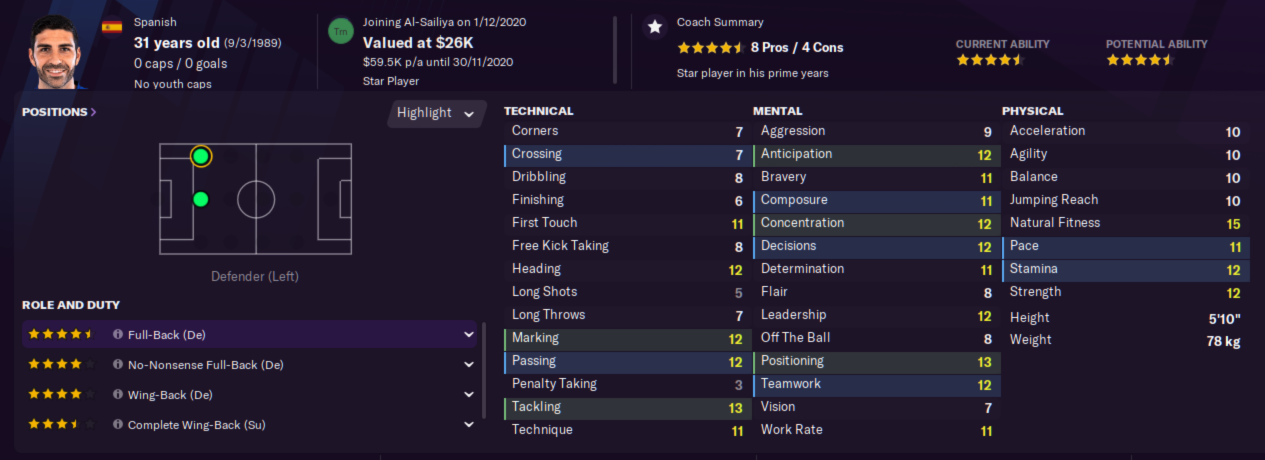
Task: Click the info icon beside Full-Back (De)
Action: [x=118, y=335]
